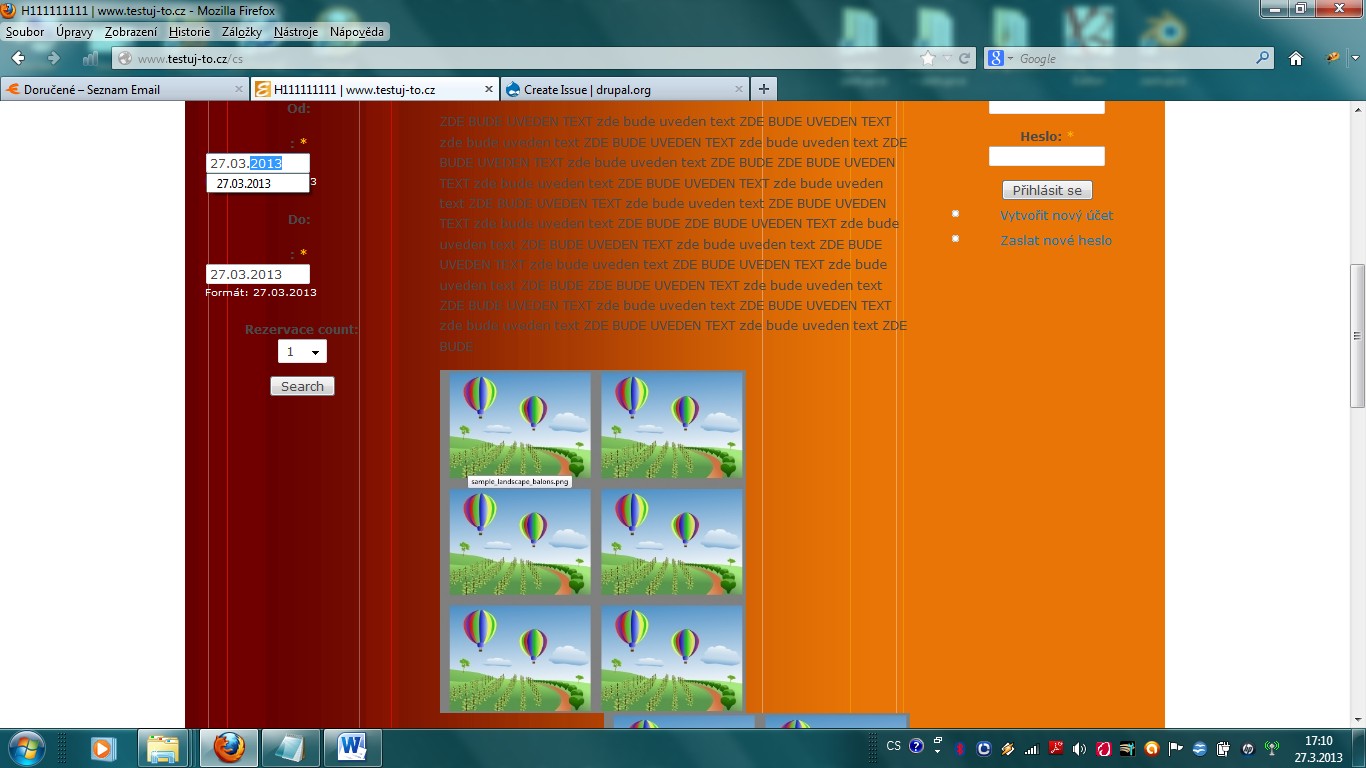Switch to Microsoft Word on the taskbar
The height and width of the screenshot is (768, 1366).
pyautogui.click(x=352, y=748)
